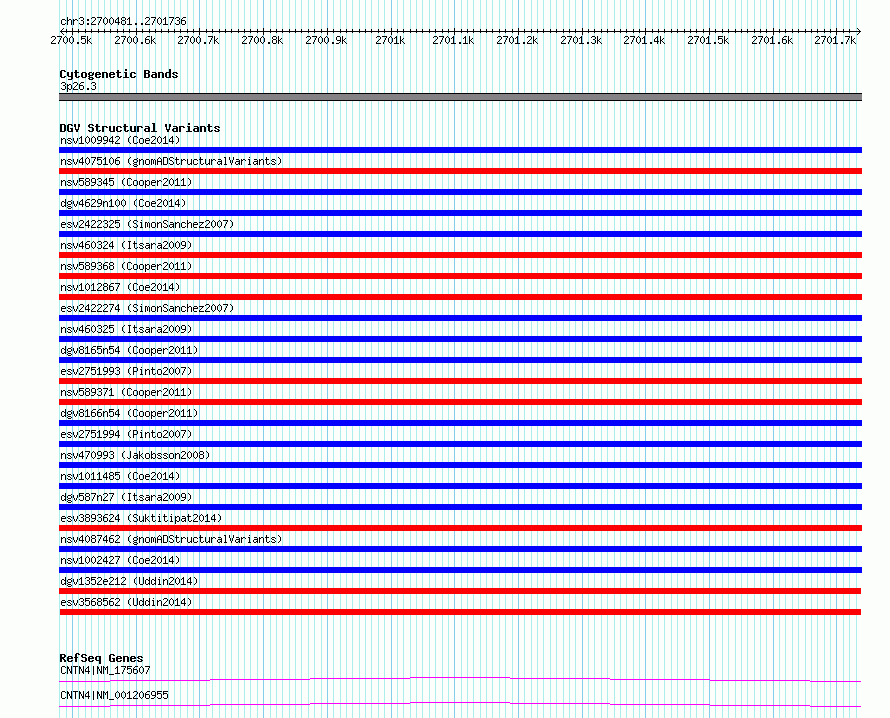Click dgv8165n54 (Cooper2011) label

pos(129,350)
